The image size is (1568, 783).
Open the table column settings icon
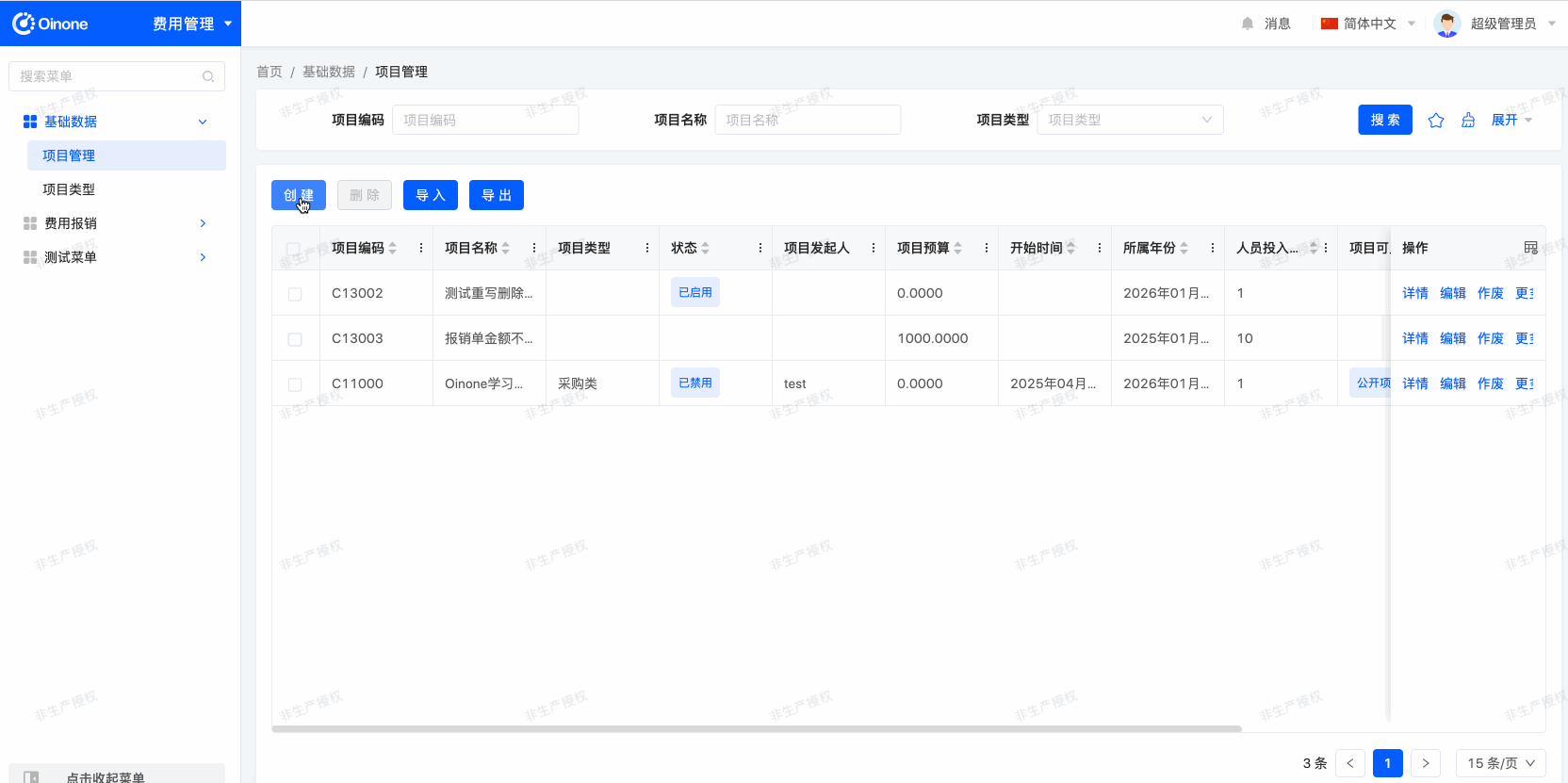pyautogui.click(x=1530, y=248)
